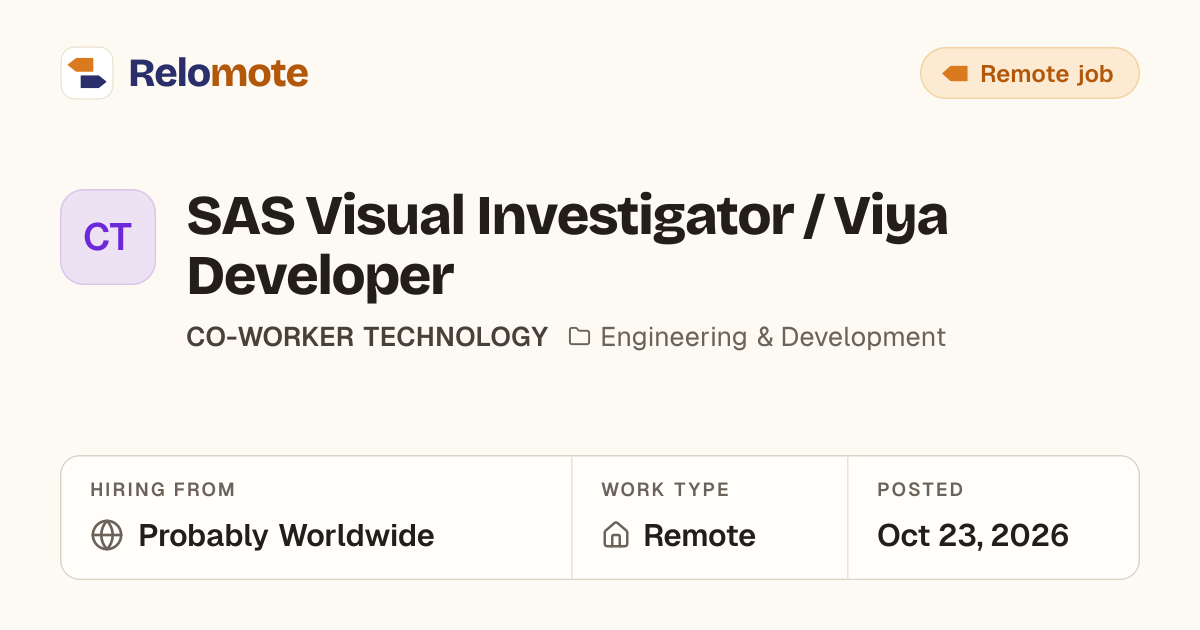Click the Remote job badge
The image size is (1200, 630).
click(1029, 73)
